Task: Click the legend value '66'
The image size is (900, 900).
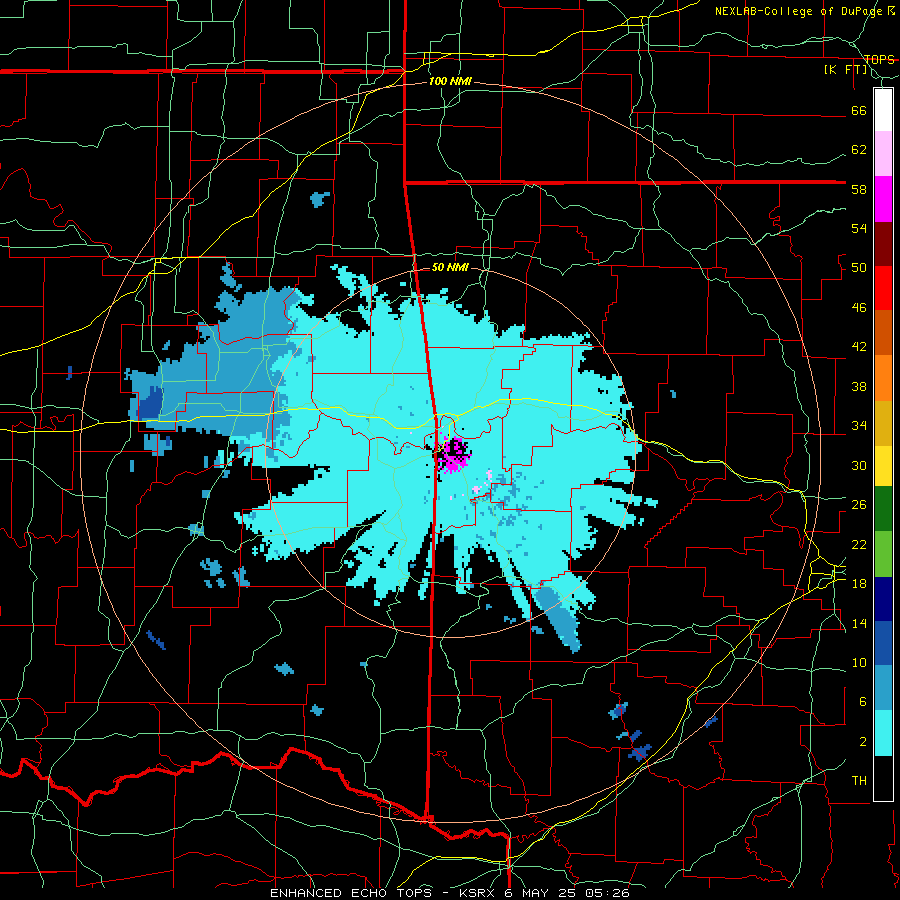Action: 859,110
